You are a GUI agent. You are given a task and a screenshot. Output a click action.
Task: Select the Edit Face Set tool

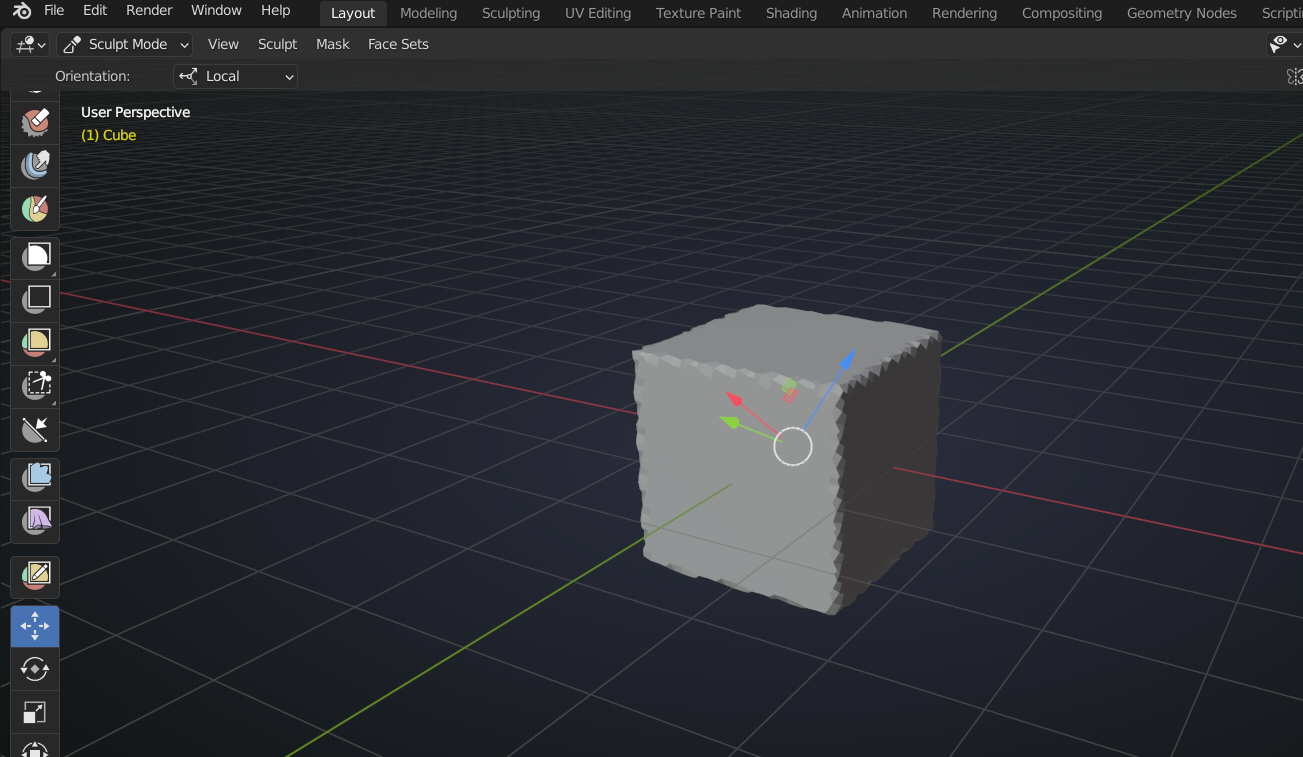(x=35, y=576)
